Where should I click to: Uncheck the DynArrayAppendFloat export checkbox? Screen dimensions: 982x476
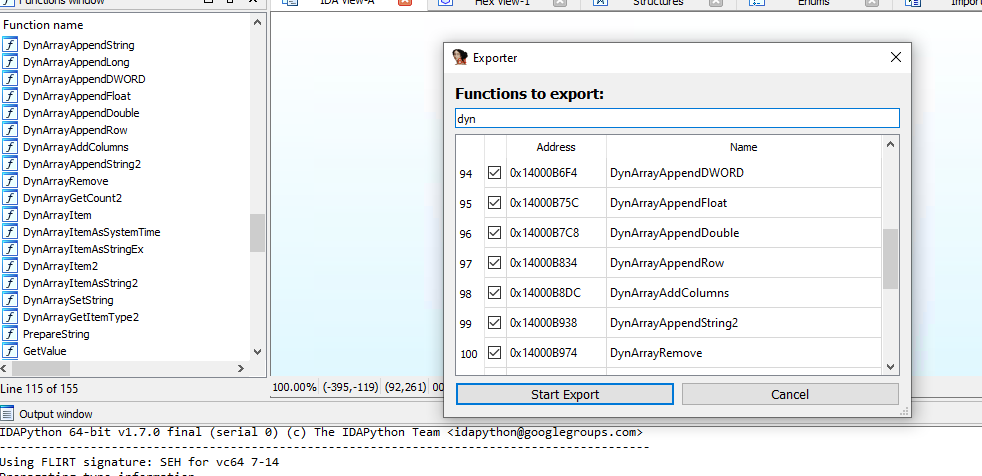(x=495, y=202)
